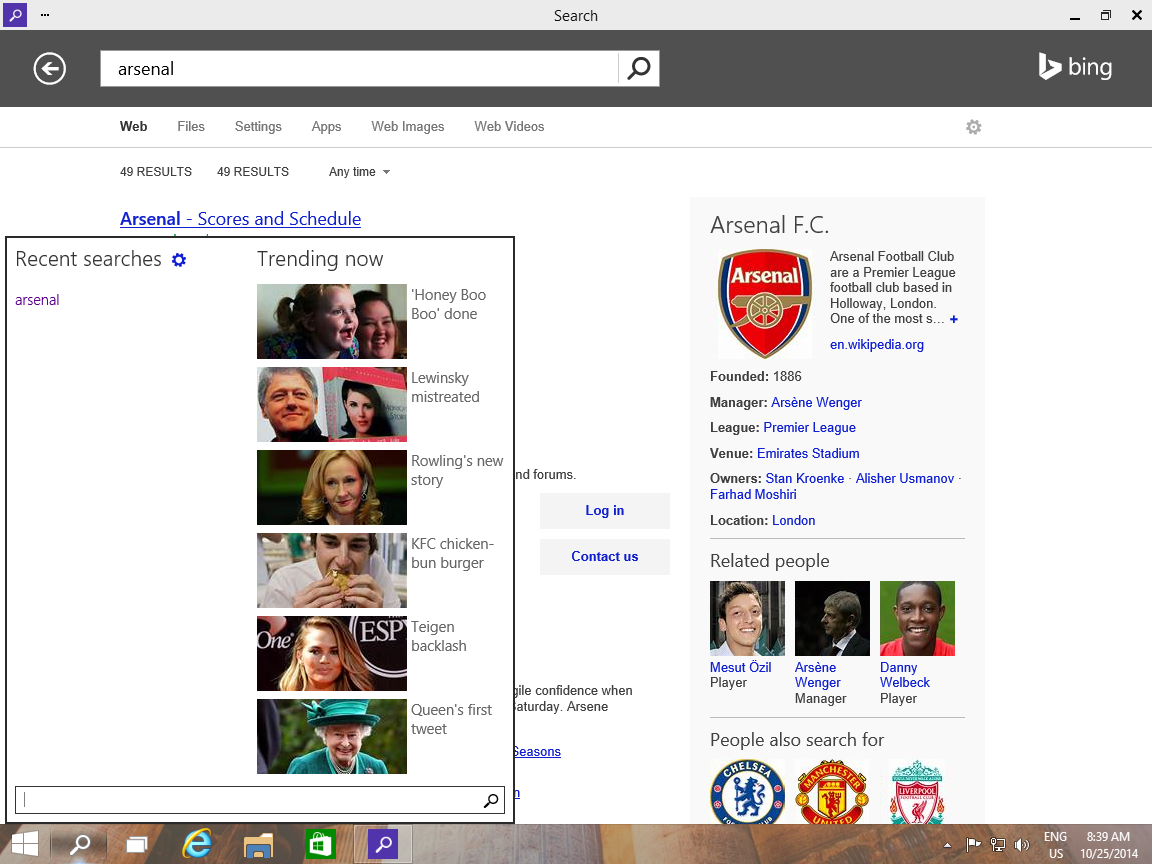Open the Lewinsky mistreated thumbnail
1152x864 pixels.
(x=331, y=404)
